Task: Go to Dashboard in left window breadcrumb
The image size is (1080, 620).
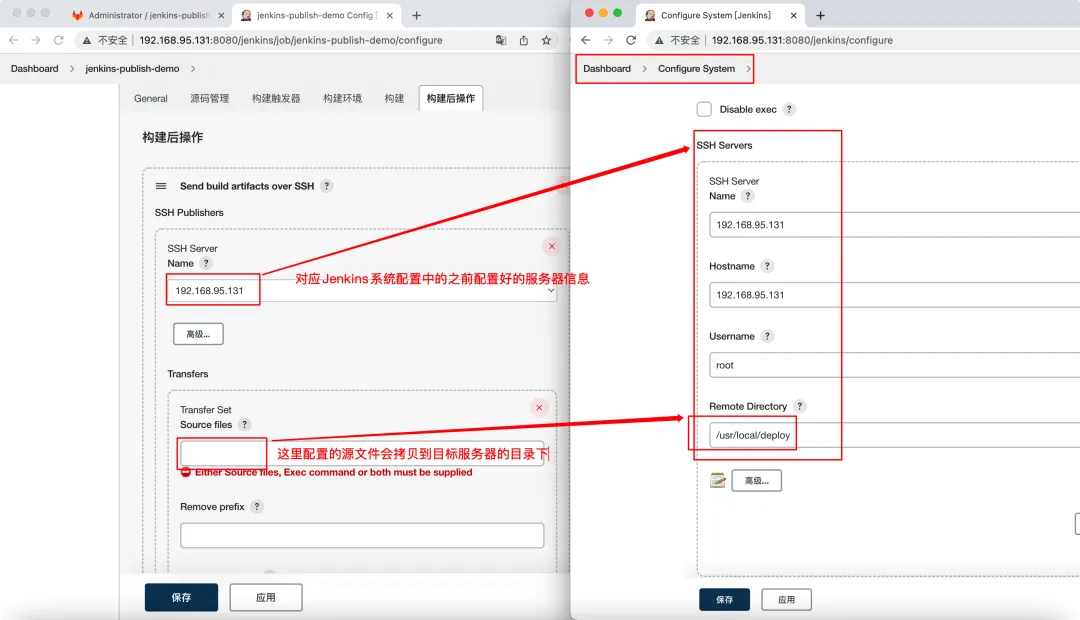Action: pyautogui.click(x=34, y=68)
